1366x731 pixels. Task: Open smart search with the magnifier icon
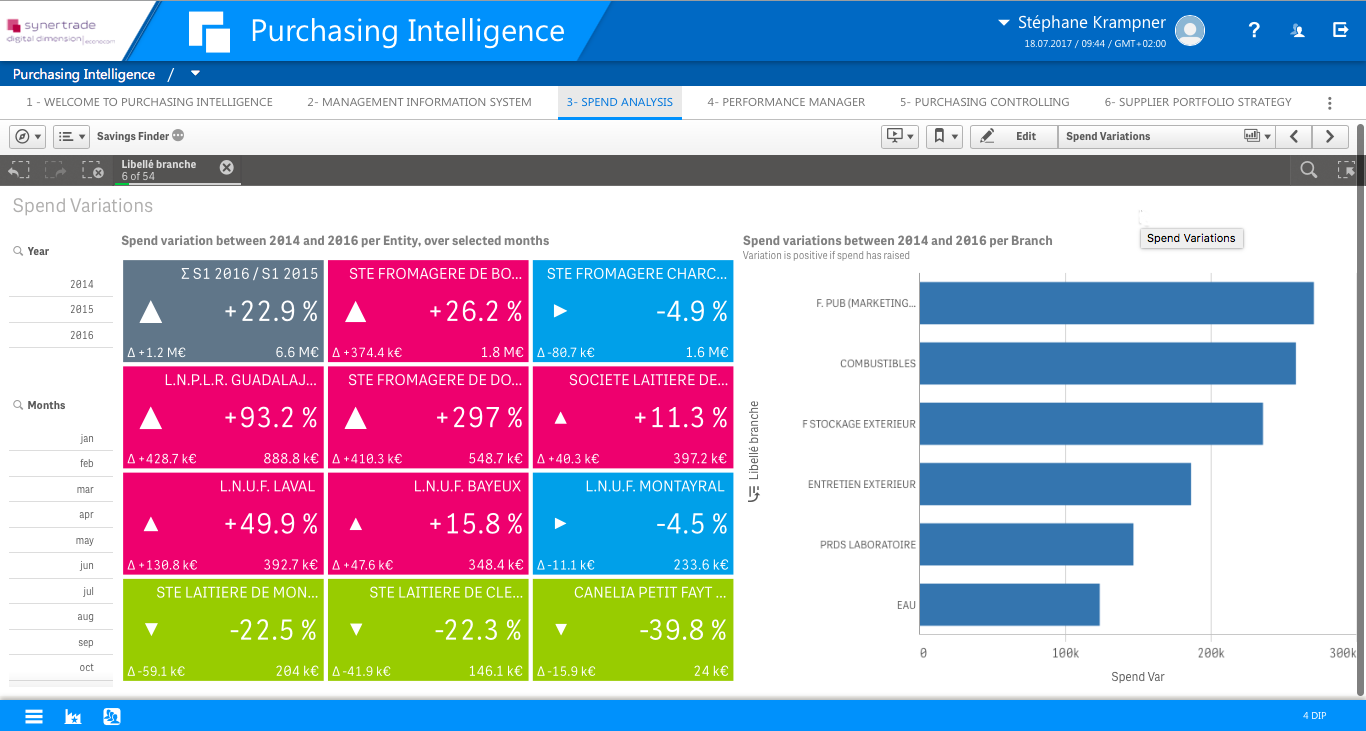pyautogui.click(x=1308, y=170)
